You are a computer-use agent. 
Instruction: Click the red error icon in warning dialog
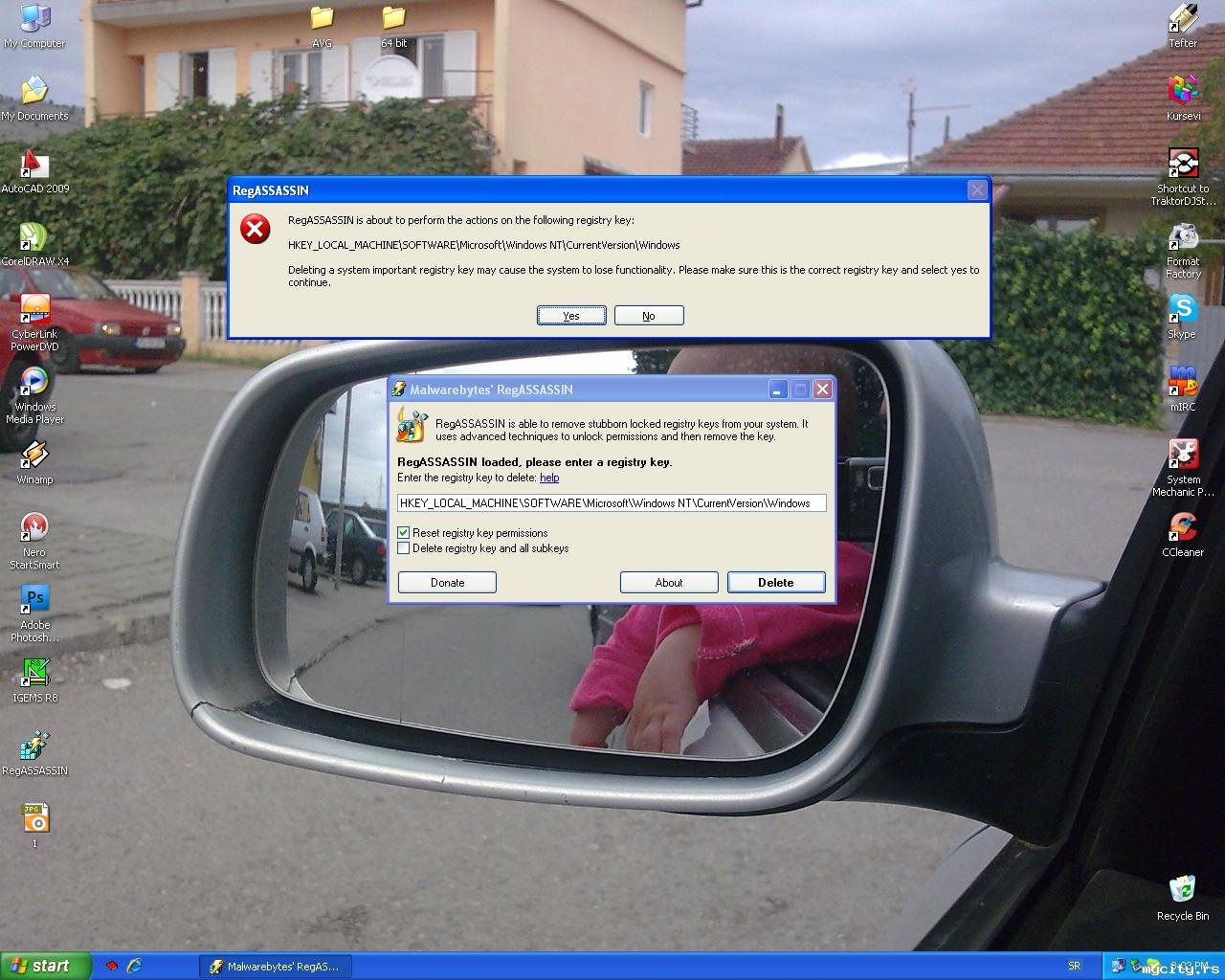(256, 229)
